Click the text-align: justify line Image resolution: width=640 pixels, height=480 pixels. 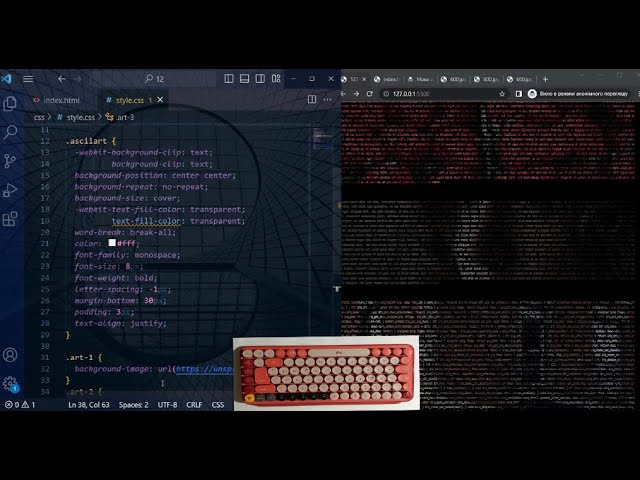120,323
